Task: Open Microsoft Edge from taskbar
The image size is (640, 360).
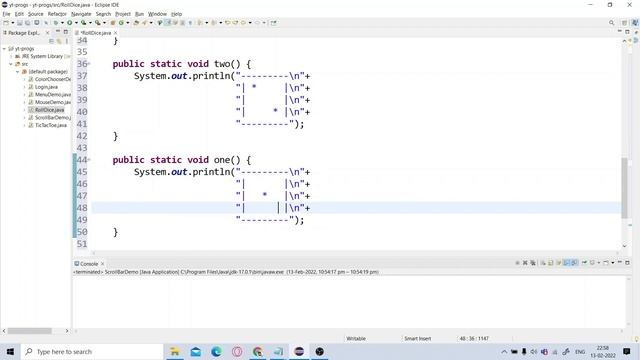Action: (x=216, y=351)
